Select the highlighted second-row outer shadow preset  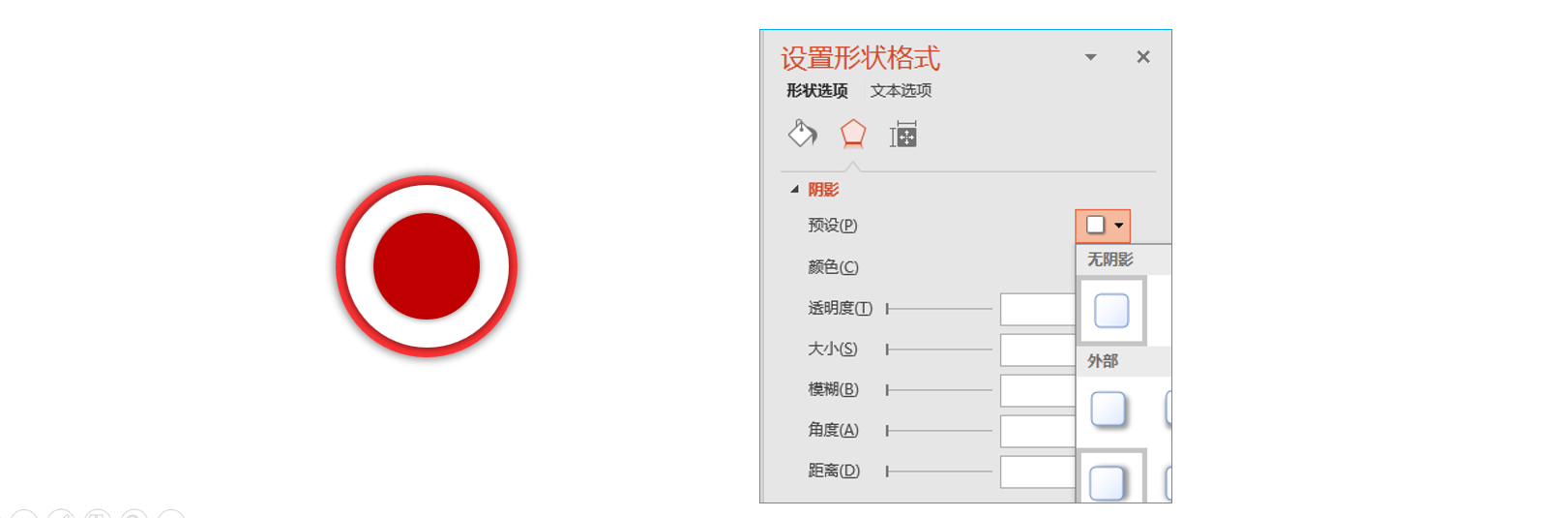pyautogui.click(x=1111, y=478)
